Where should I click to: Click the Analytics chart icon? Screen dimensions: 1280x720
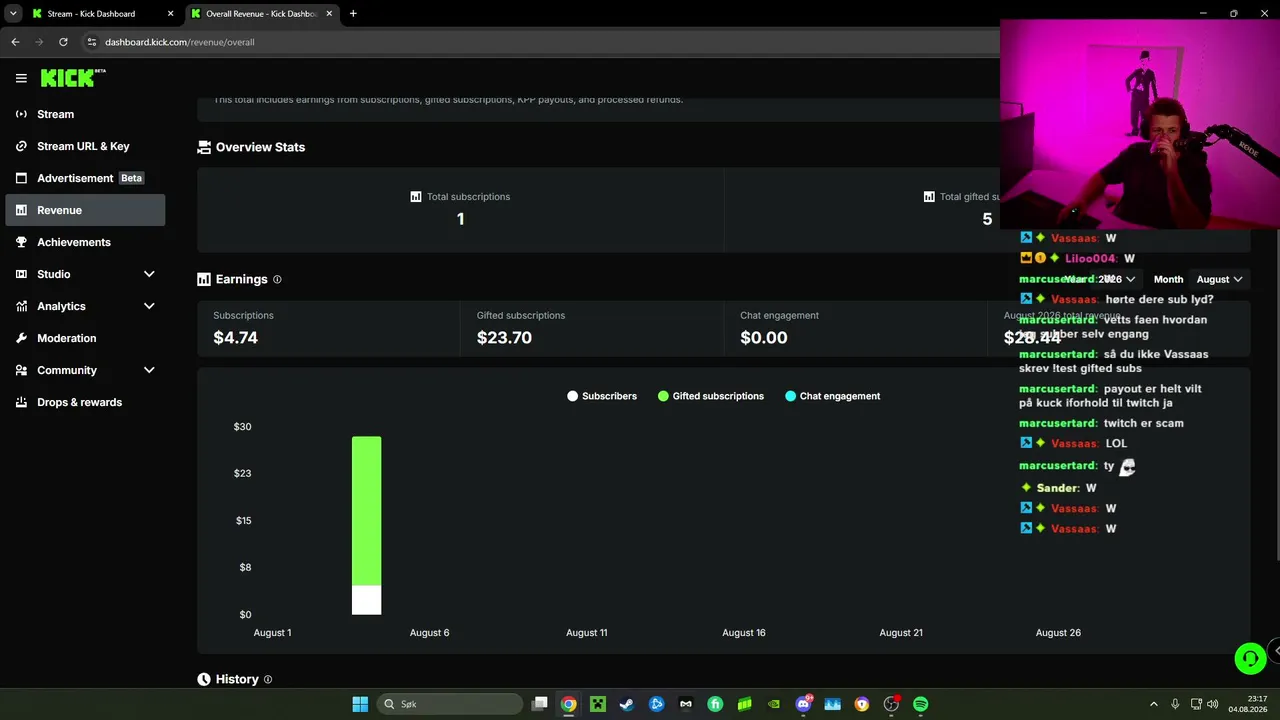coord(21,306)
